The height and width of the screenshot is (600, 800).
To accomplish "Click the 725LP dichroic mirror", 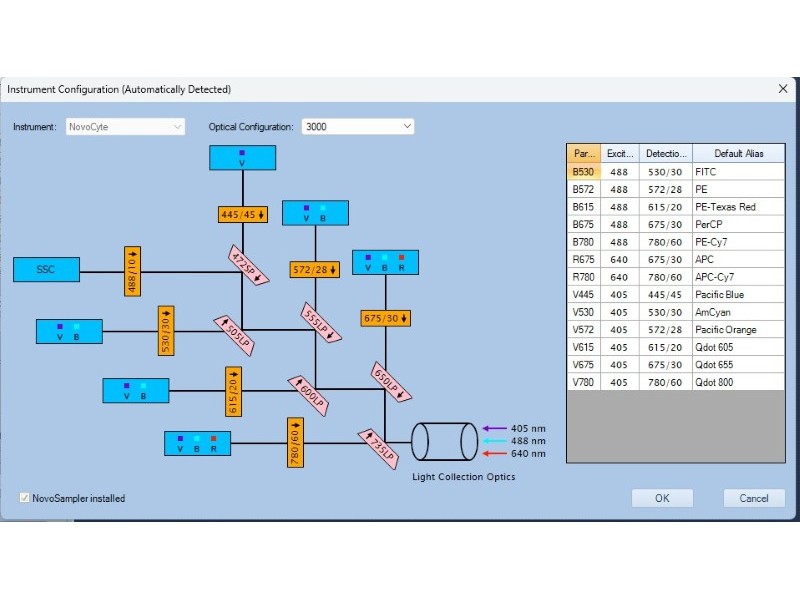I will pos(379,445).
